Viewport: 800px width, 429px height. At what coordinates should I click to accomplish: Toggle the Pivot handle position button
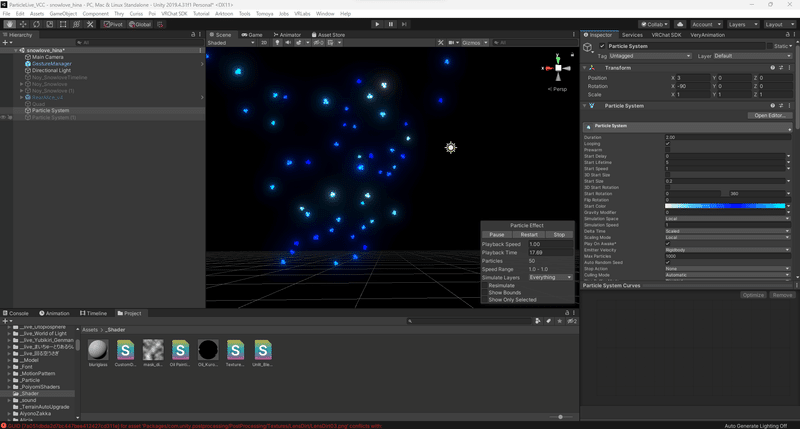point(113,24)
